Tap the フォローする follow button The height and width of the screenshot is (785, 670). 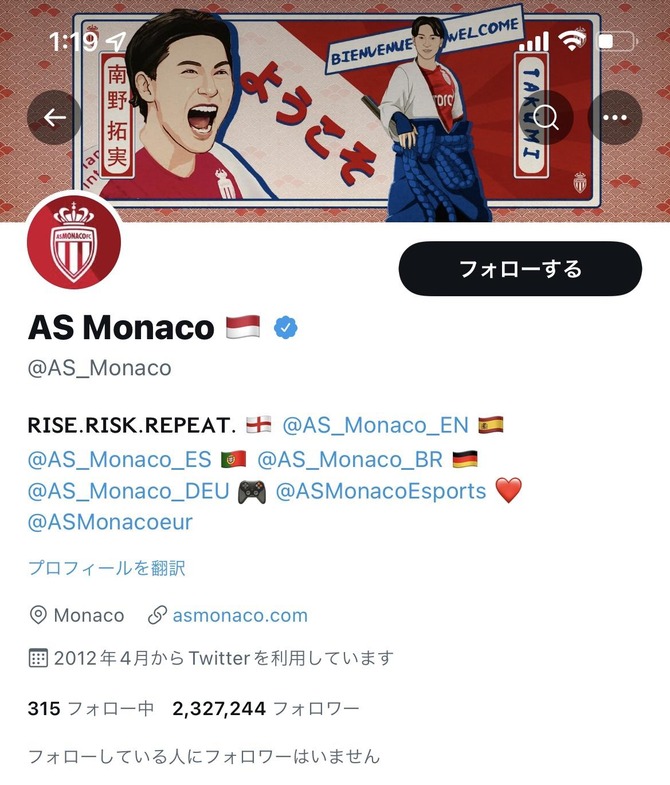click(520, 269)
